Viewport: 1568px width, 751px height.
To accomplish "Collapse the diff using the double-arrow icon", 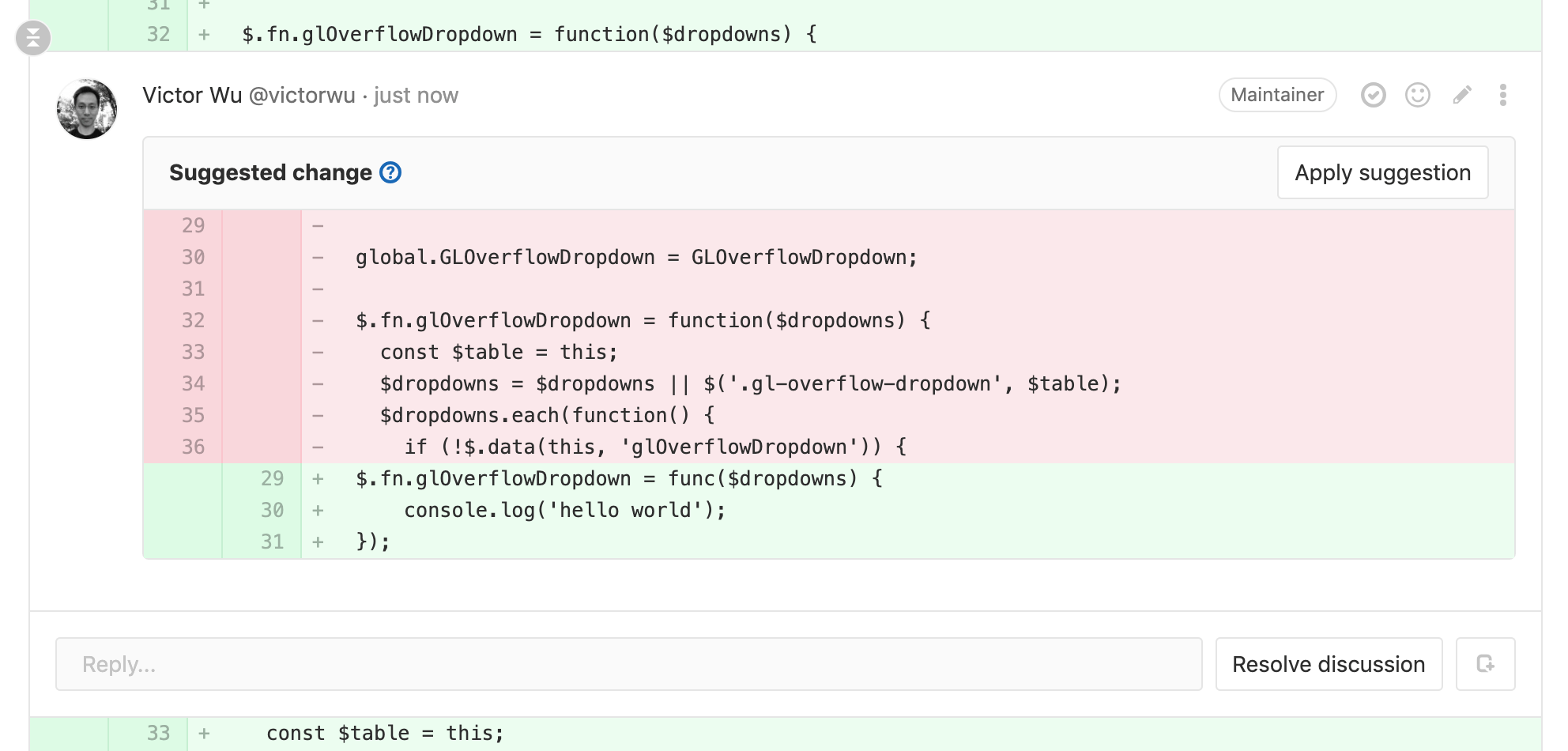I will (32, 37).
